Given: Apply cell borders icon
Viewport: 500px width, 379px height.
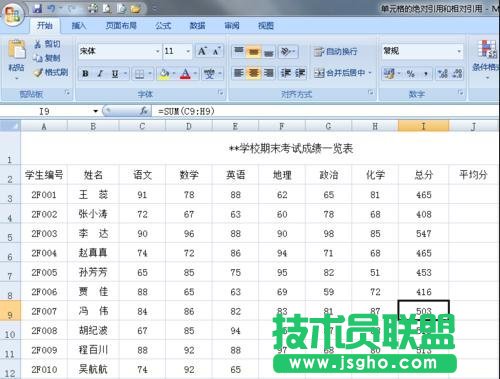Looking at the screenshot, I should pyautogui.click(x=139, y=74).
